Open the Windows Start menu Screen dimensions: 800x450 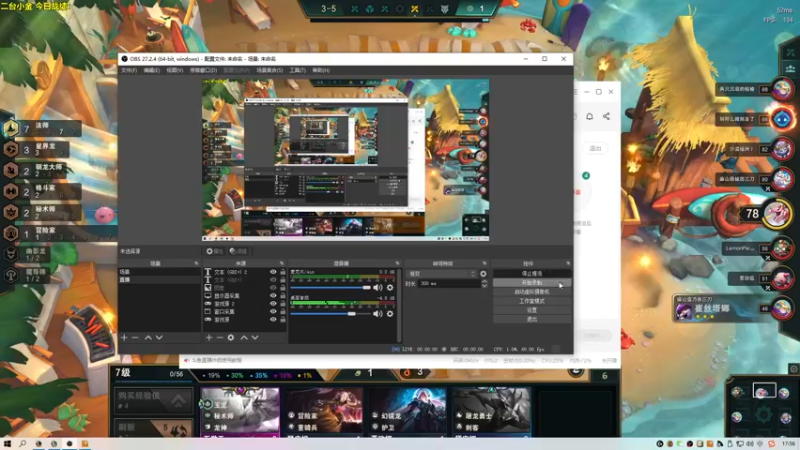(x=7, y=444)
